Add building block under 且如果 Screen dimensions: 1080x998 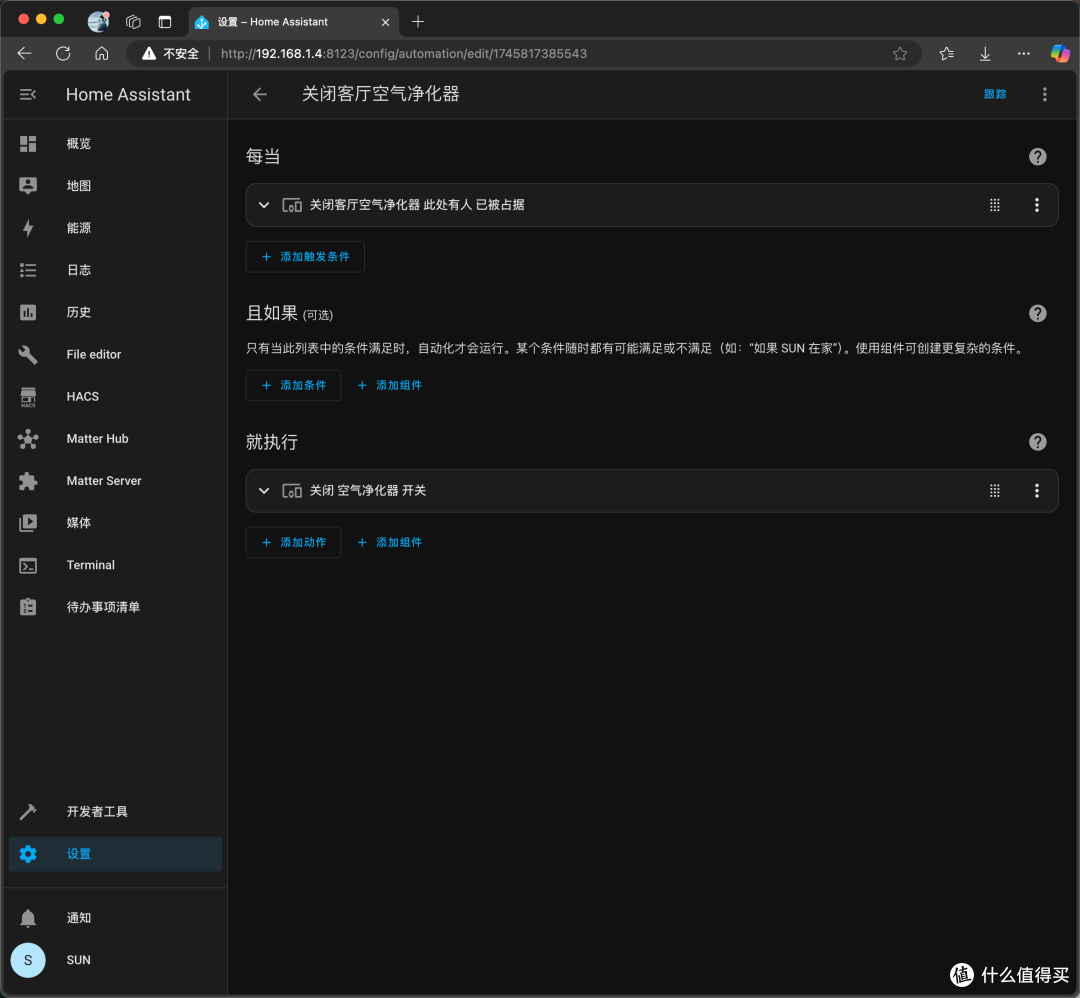[389, 385]
